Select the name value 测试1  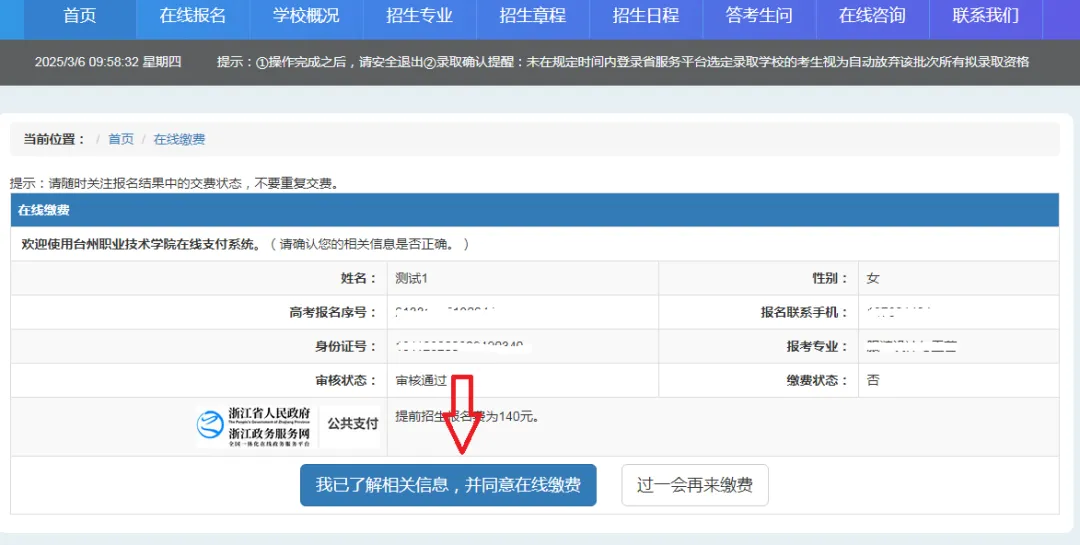tap(411, 278)
